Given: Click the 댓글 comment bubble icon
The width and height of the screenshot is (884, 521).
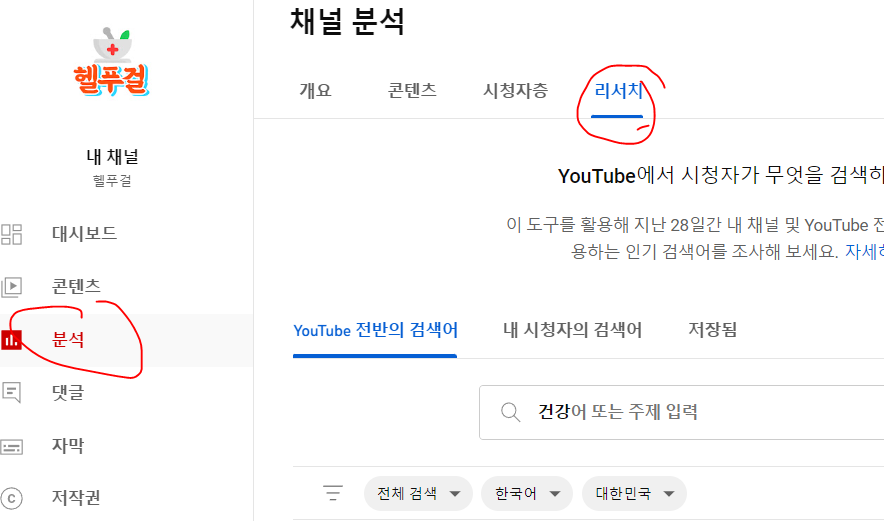Looking at the screenshot, I should point(11,392).
